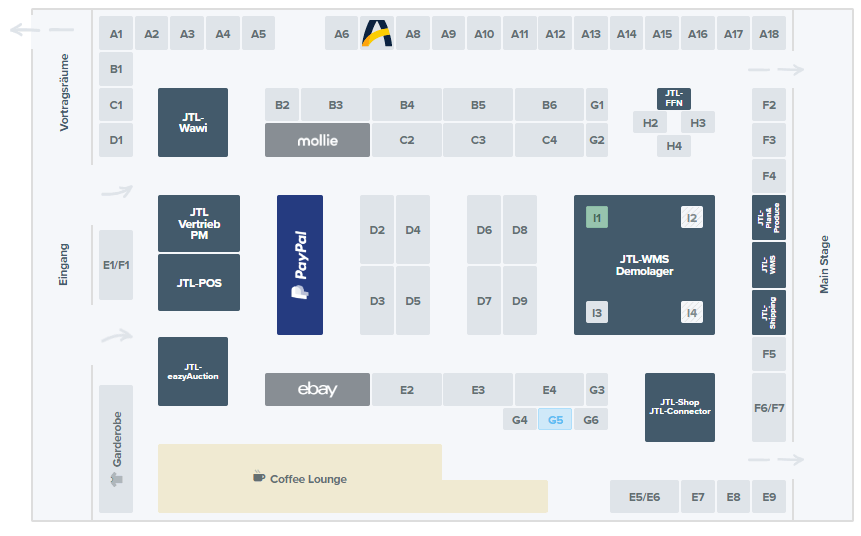Select booth B4
The height and width of the screenshot is (536, 861).
(x=407, y=104)
